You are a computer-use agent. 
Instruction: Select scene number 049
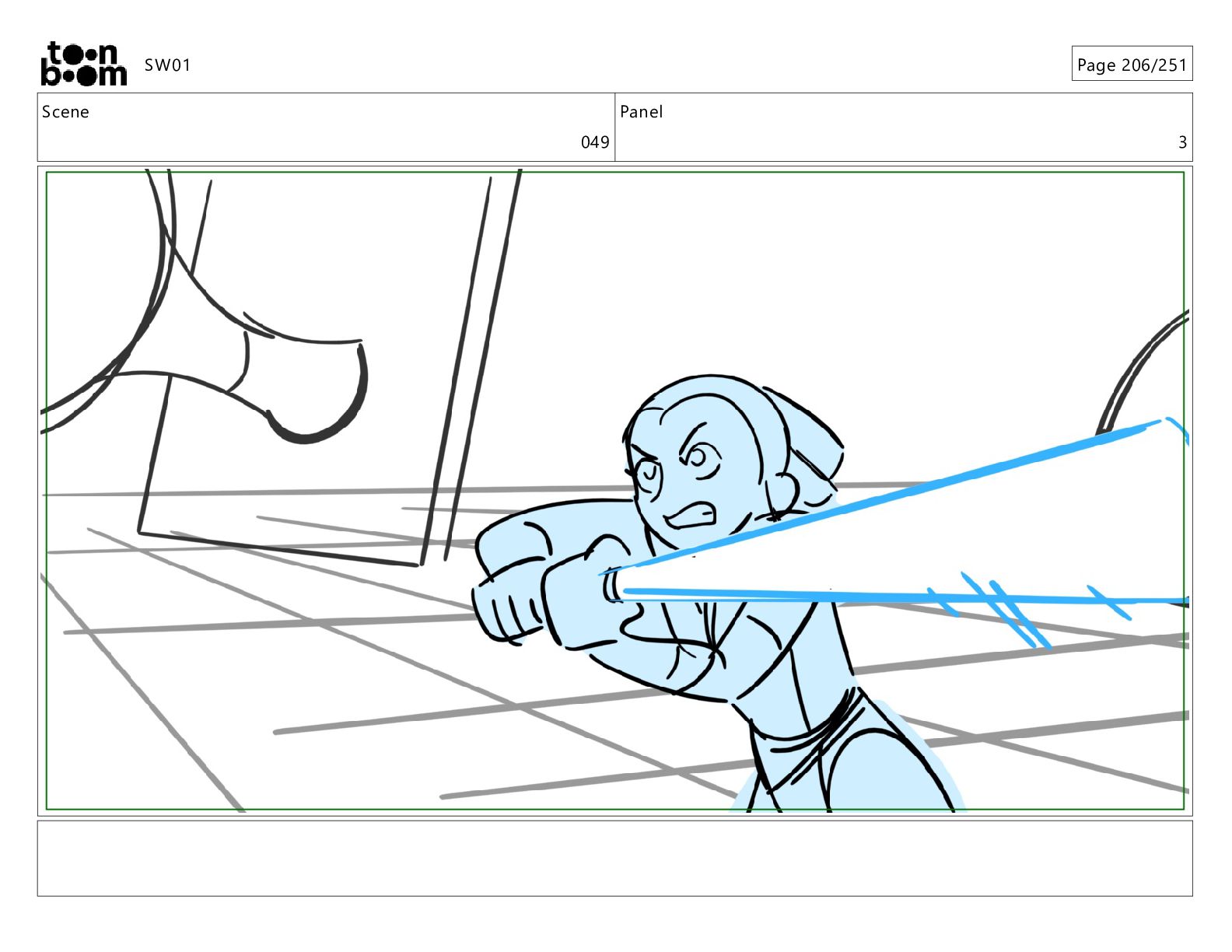click(595, 142)
